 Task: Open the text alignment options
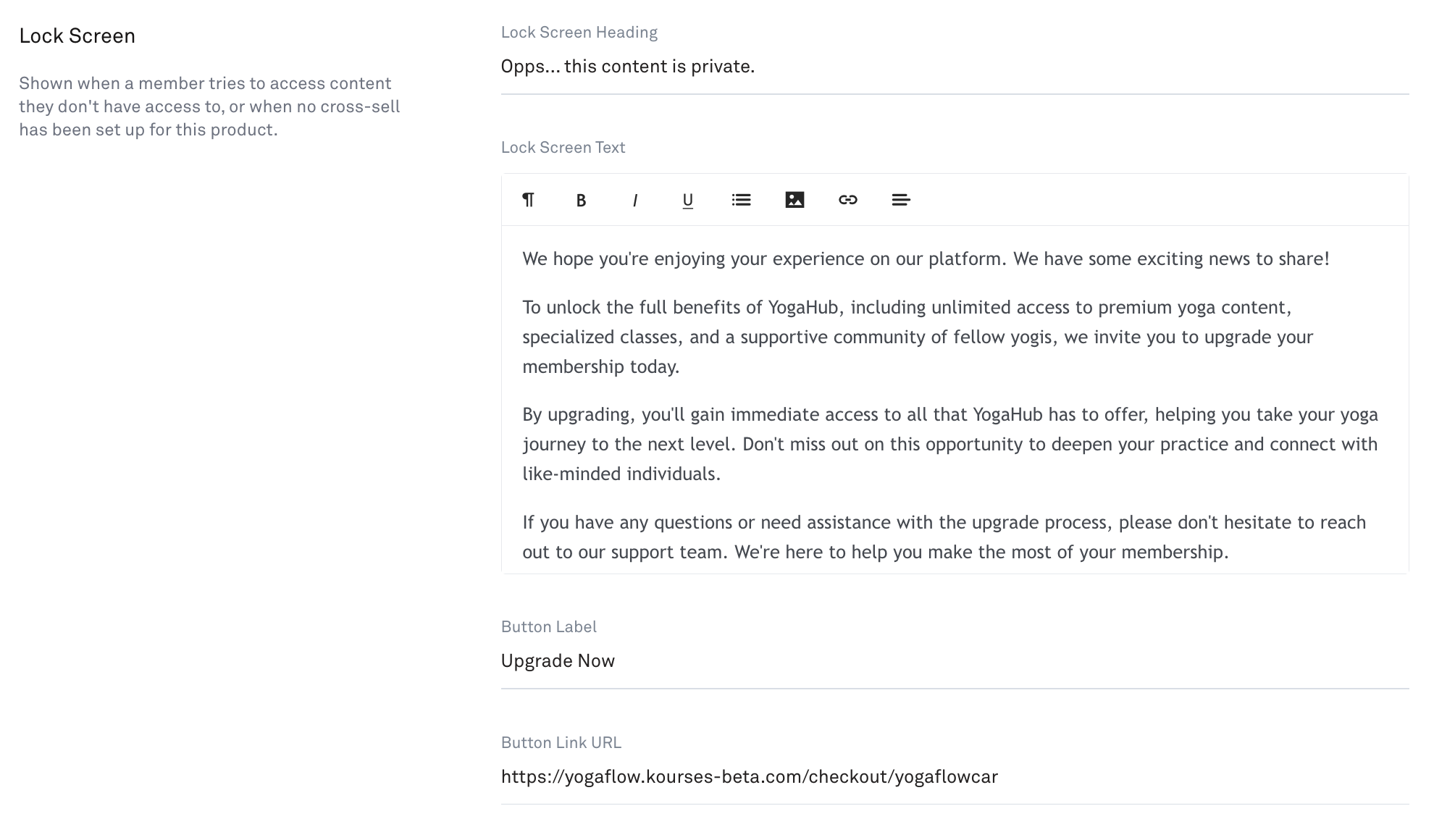point(901,200)
